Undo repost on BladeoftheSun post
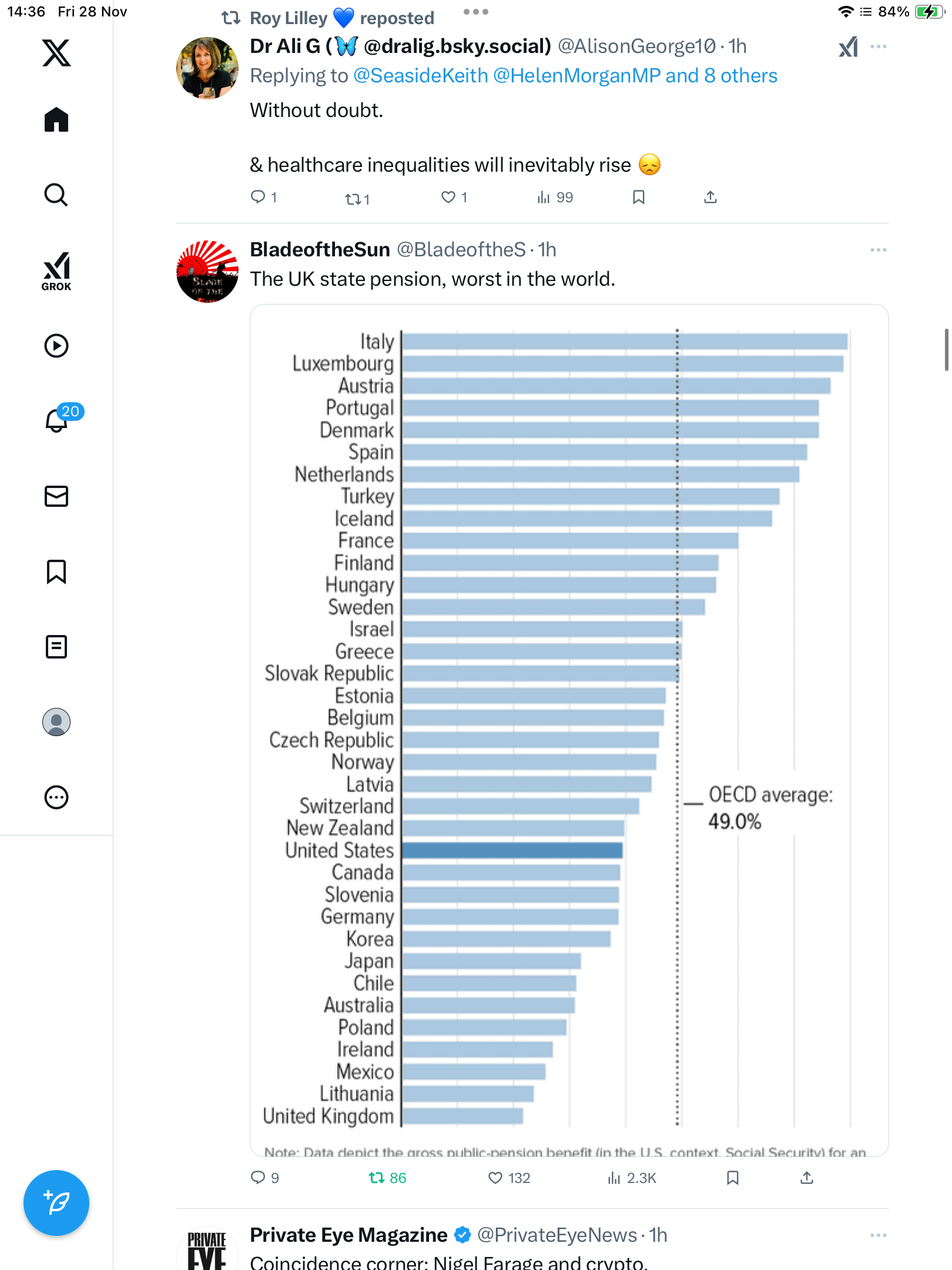The image size is (952, 1270). 376,1178
